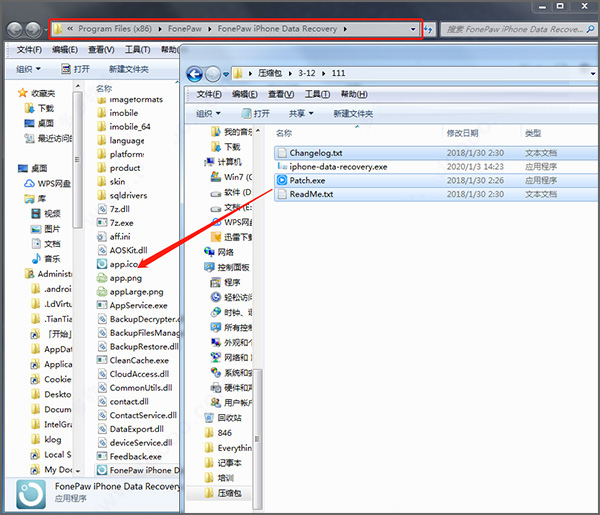Expand the front address bar dropdown arrow
Viewport: 600px width, 515px height.
click(593, 73)
